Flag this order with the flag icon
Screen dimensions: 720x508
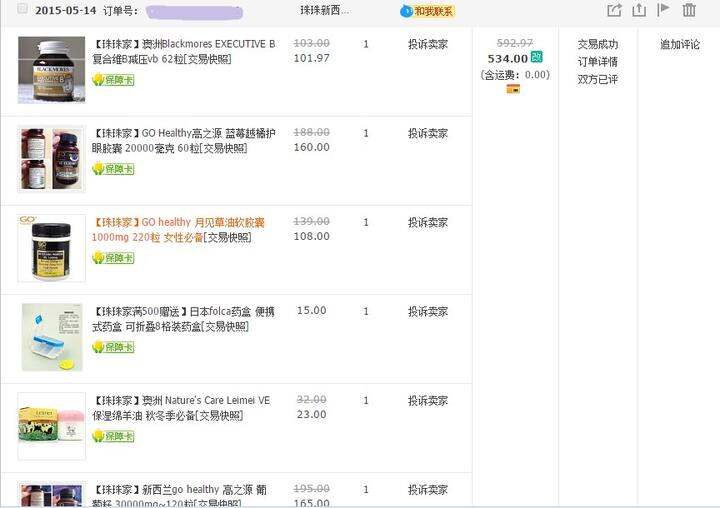click(663, 10)
